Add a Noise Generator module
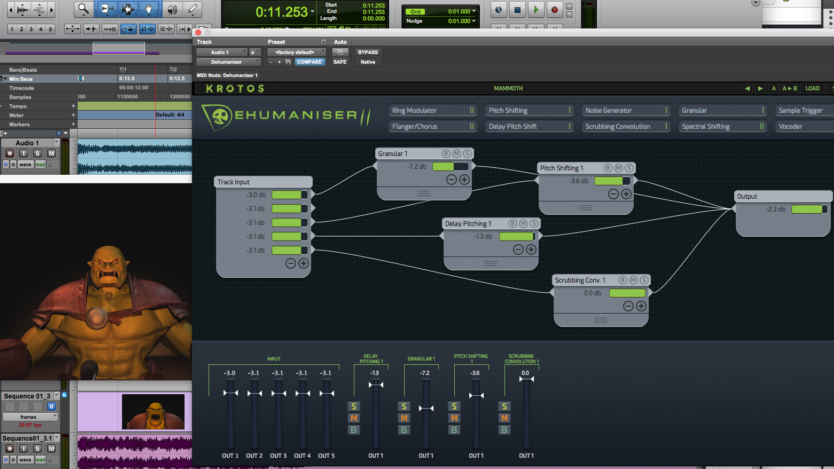The image size is (834, 469). click(626, 110)
